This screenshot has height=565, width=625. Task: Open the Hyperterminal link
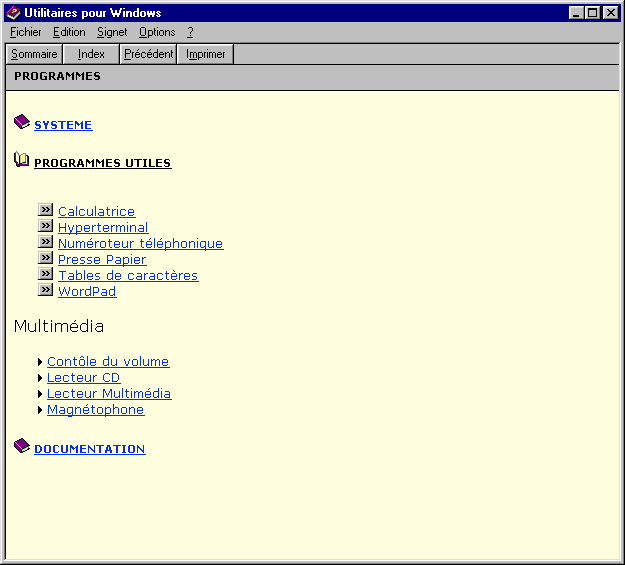click(103, 227)
